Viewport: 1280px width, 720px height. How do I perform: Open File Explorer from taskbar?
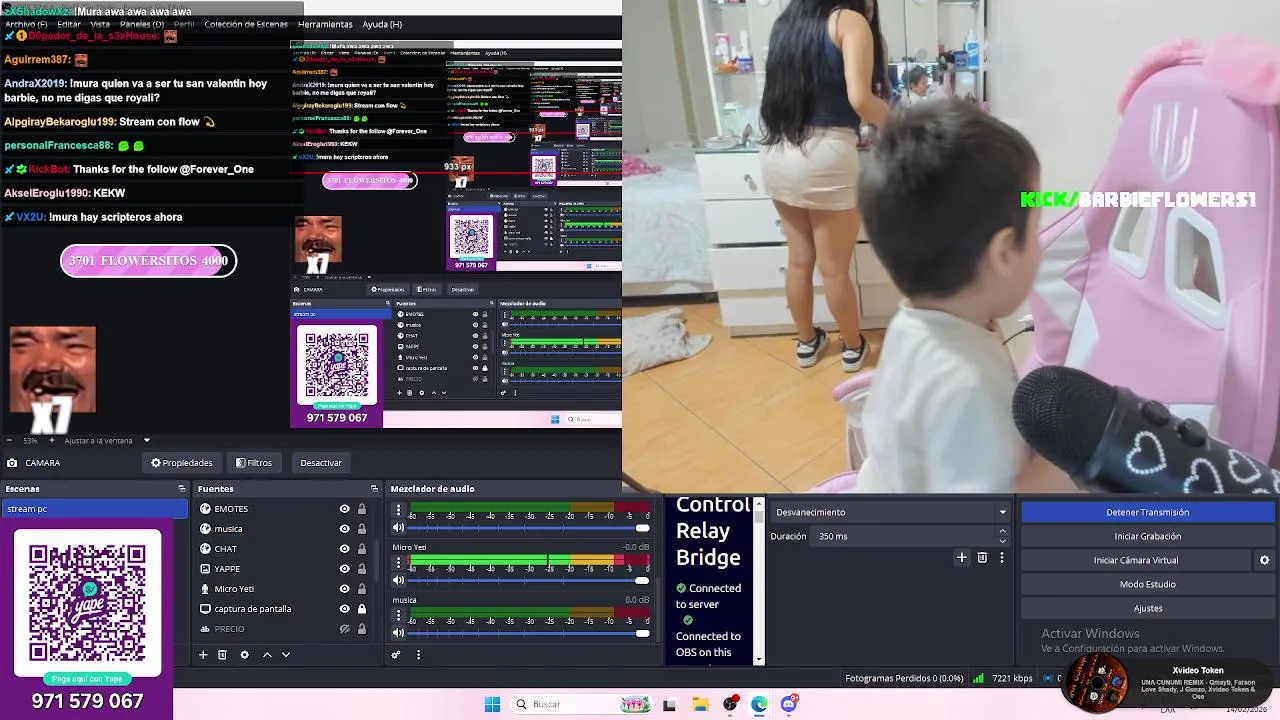click(700, 704)
